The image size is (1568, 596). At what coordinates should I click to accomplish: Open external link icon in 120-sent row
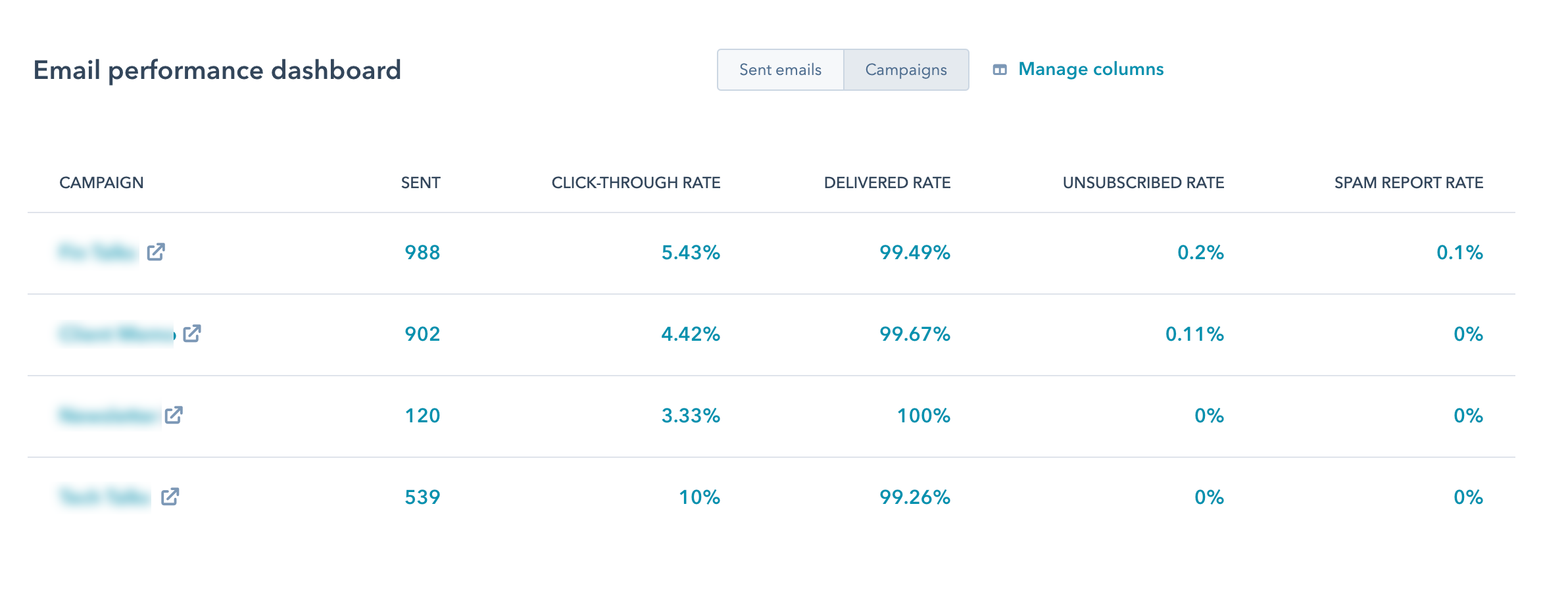174,415
